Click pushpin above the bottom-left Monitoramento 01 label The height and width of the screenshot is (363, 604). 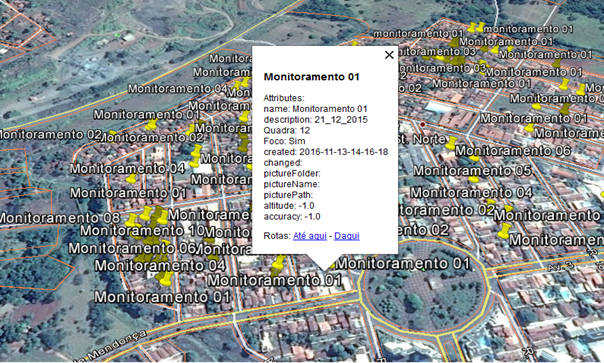point(166,279)
